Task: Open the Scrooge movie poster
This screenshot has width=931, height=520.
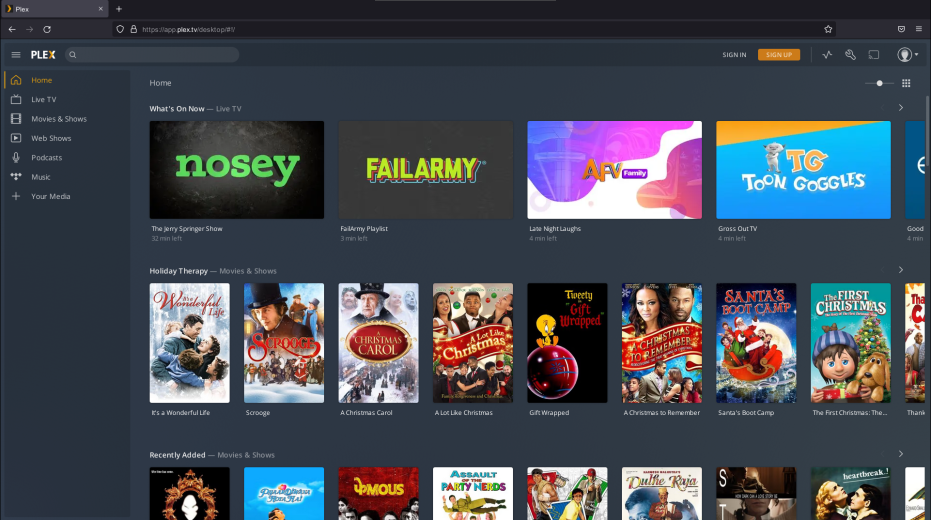Action: (284, 343)
